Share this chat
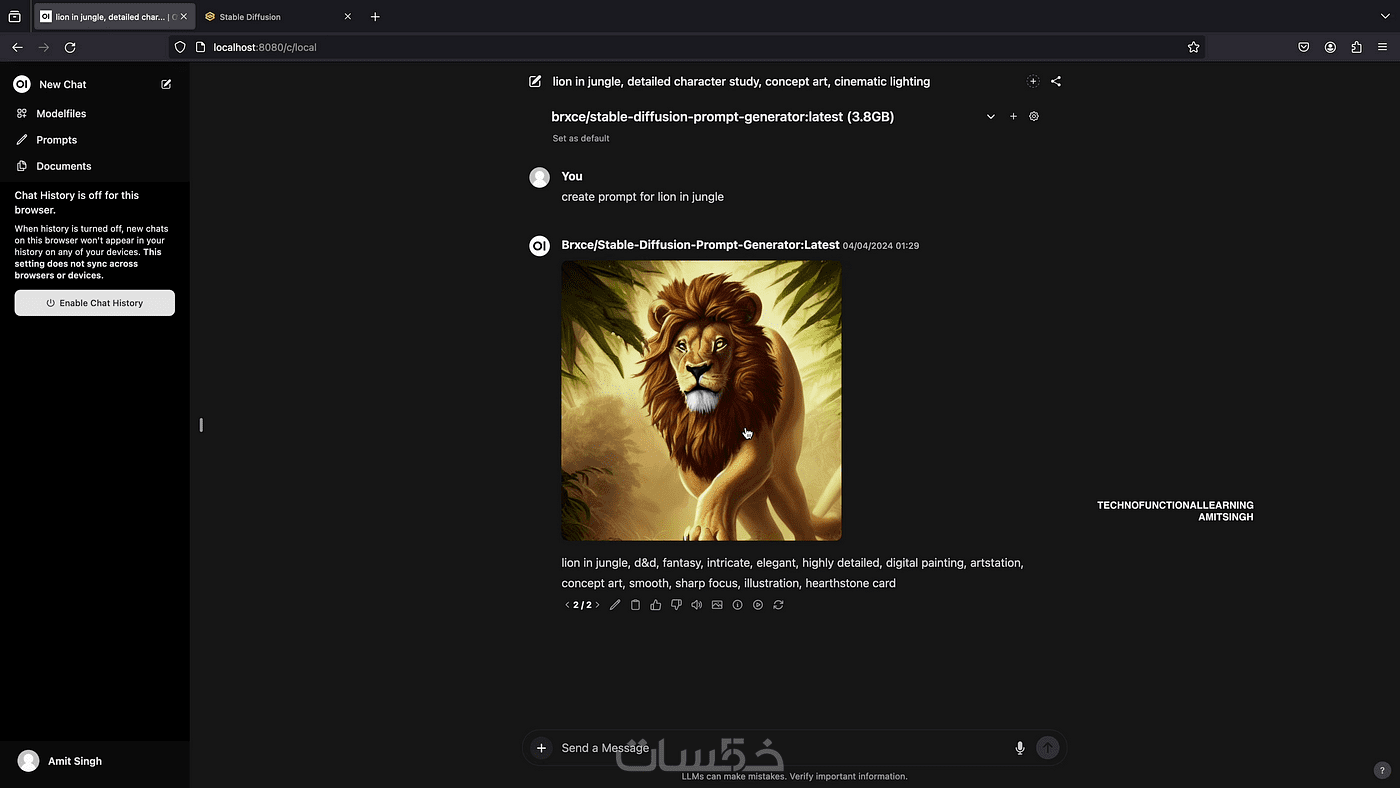1400x788 pixels. click(x=1056, y=81)
